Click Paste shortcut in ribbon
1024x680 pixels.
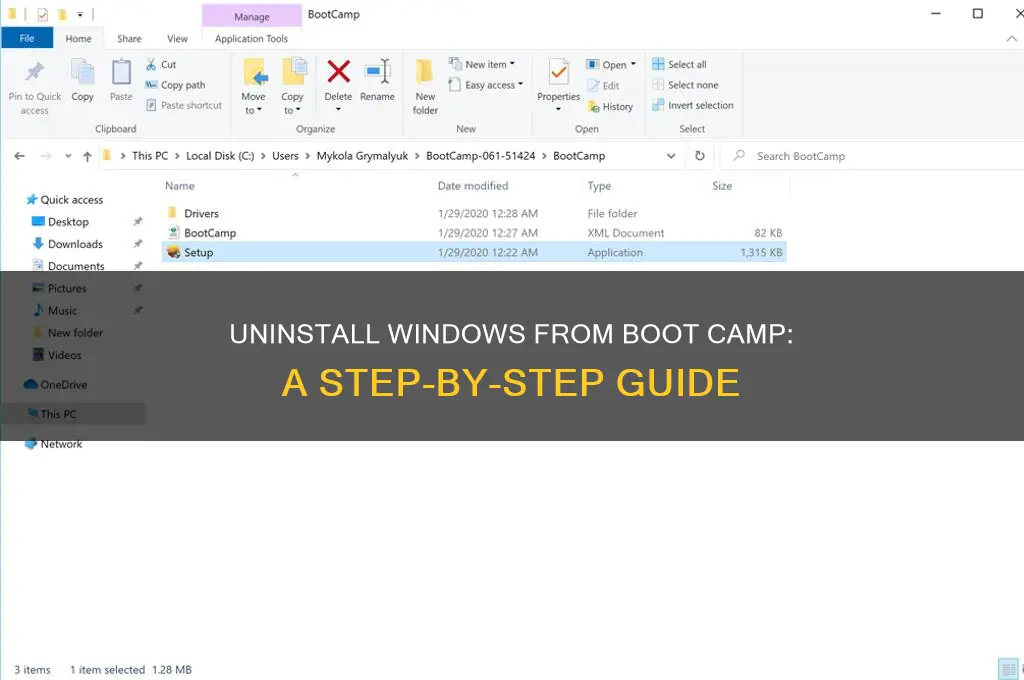coord(184,105)
